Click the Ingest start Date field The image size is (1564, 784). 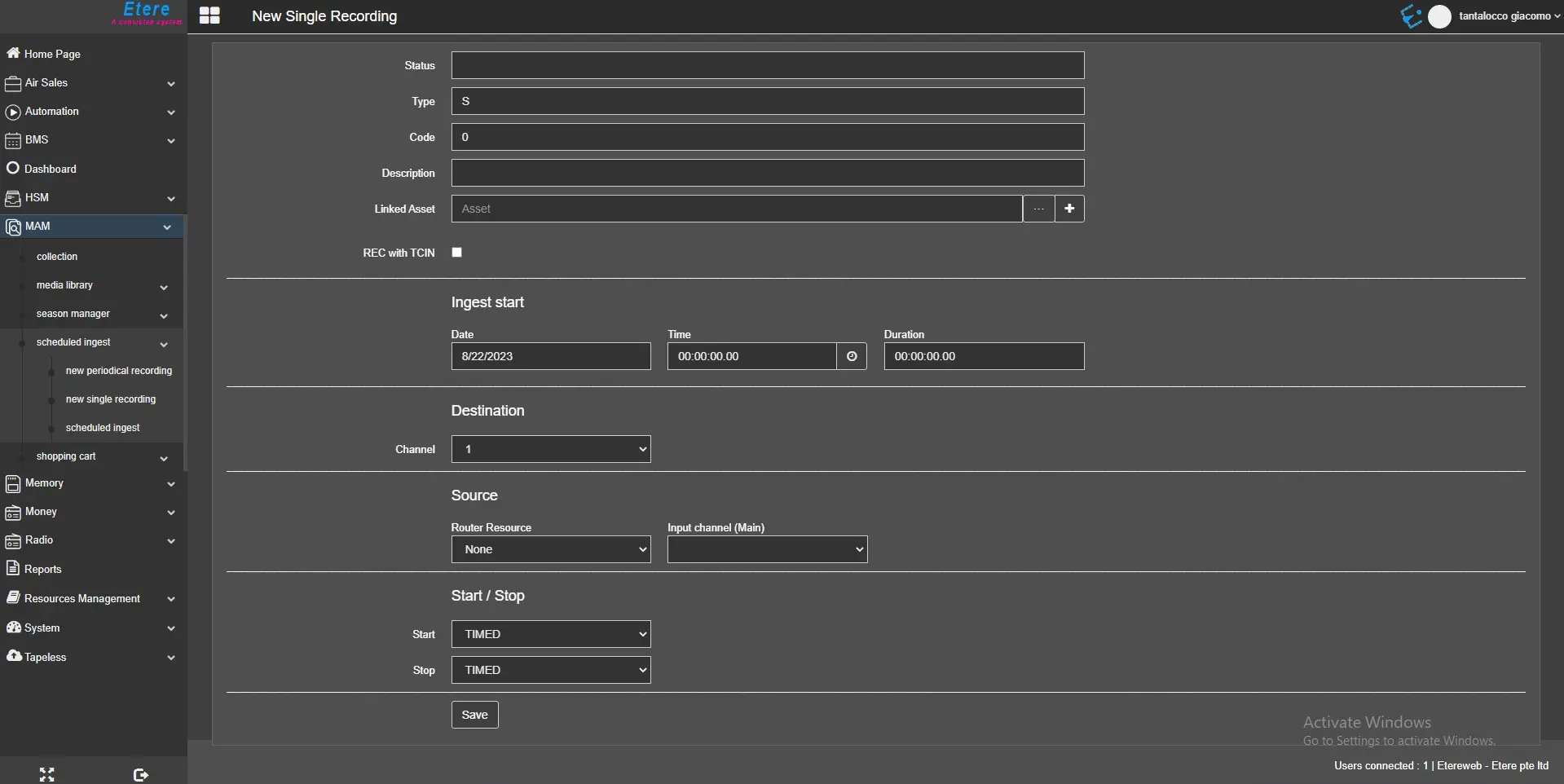pos(551,356)
